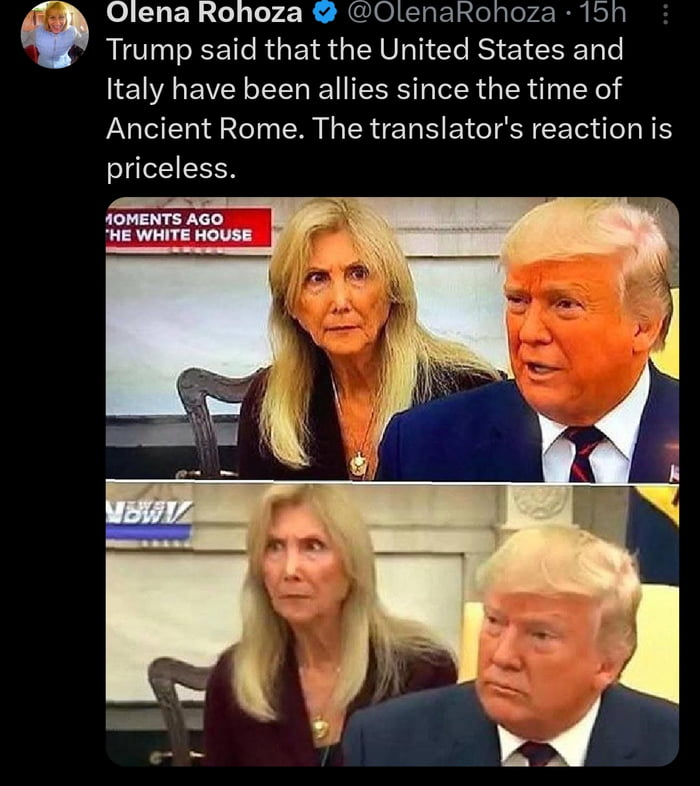Click the gold pendant in top photo
700x786 pixels.
358,464
